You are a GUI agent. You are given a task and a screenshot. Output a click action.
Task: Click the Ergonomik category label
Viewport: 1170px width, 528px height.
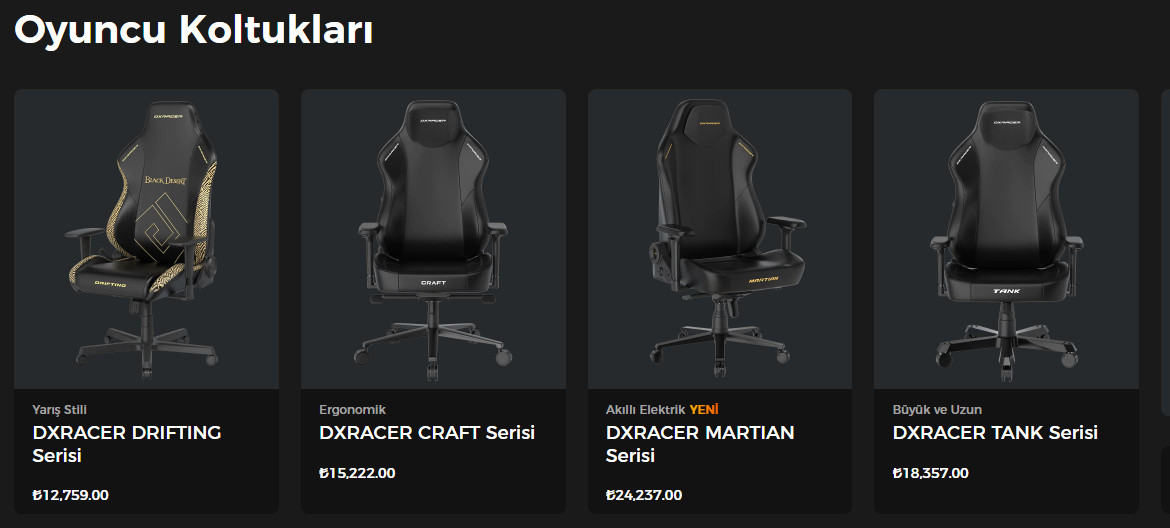[x=352, y=409]
